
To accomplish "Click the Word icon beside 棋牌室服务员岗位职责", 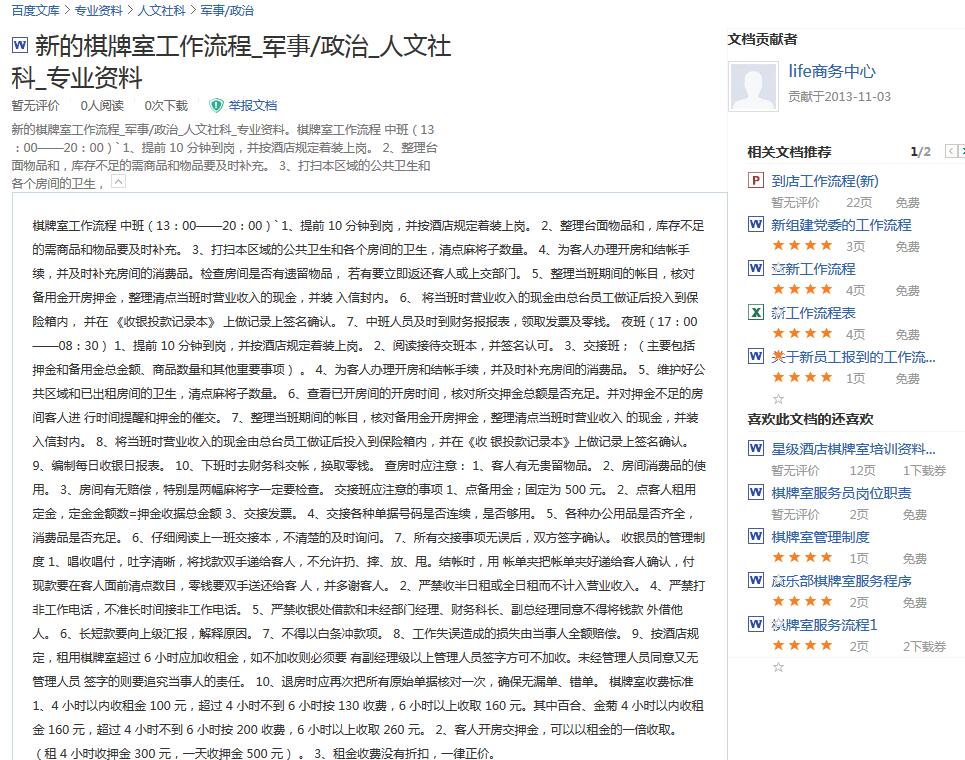I will click(x=756, y=493).
